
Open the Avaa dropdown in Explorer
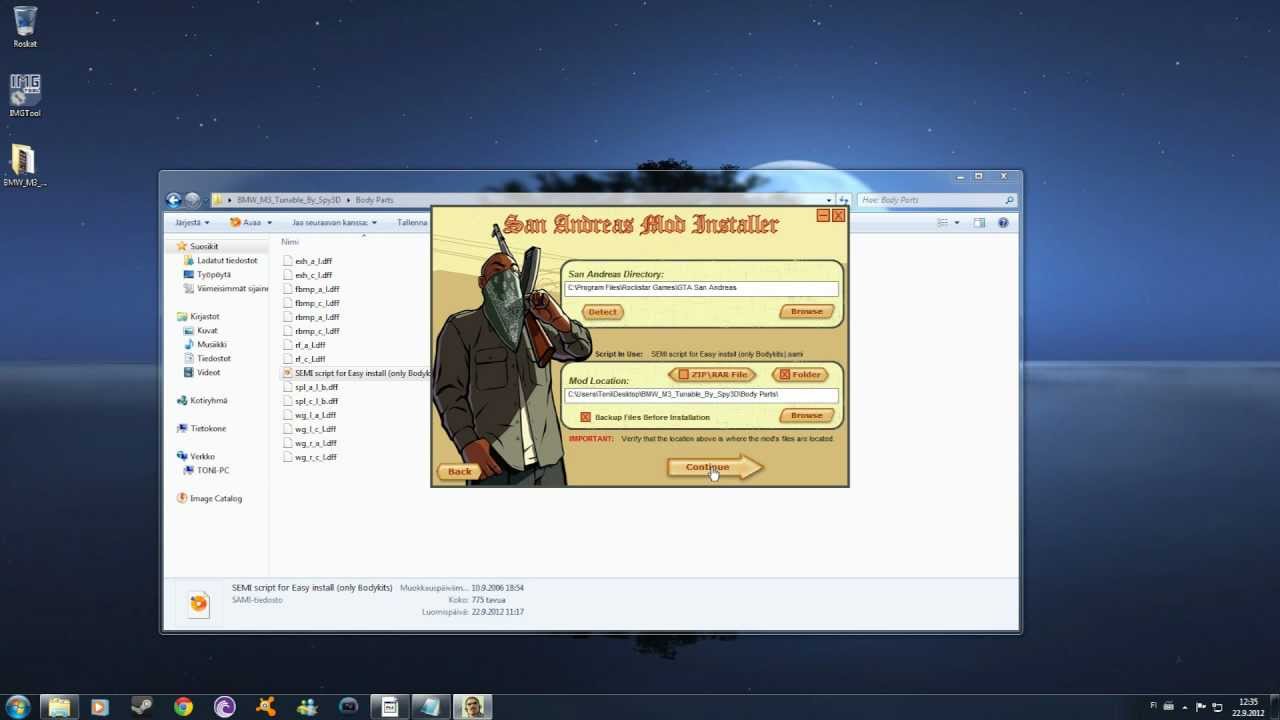(249, 223)
